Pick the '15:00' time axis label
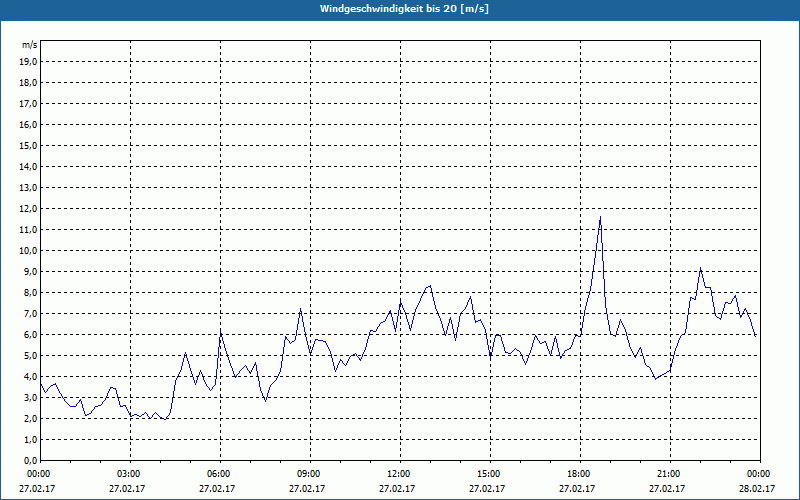 click(490, 474)
